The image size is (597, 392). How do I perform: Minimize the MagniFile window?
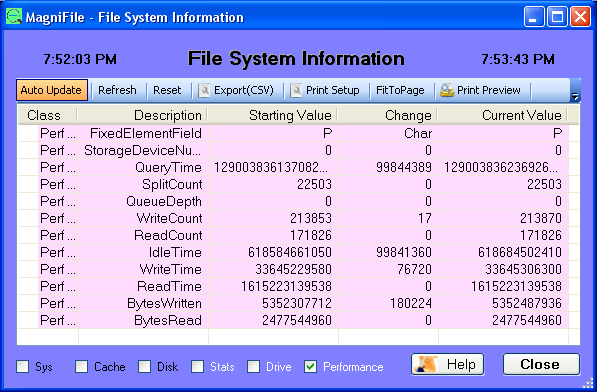[x=533, y=17]
